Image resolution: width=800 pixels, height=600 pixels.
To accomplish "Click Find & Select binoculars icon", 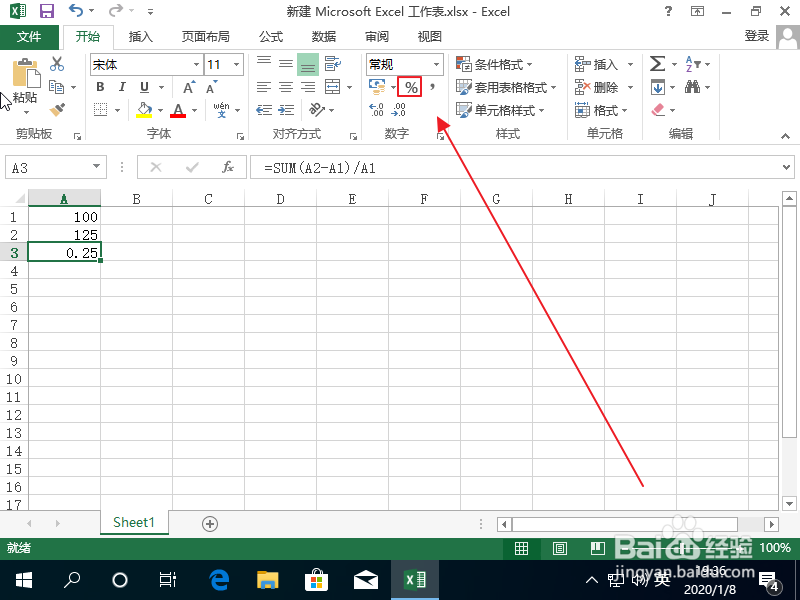I will point(692,87).
